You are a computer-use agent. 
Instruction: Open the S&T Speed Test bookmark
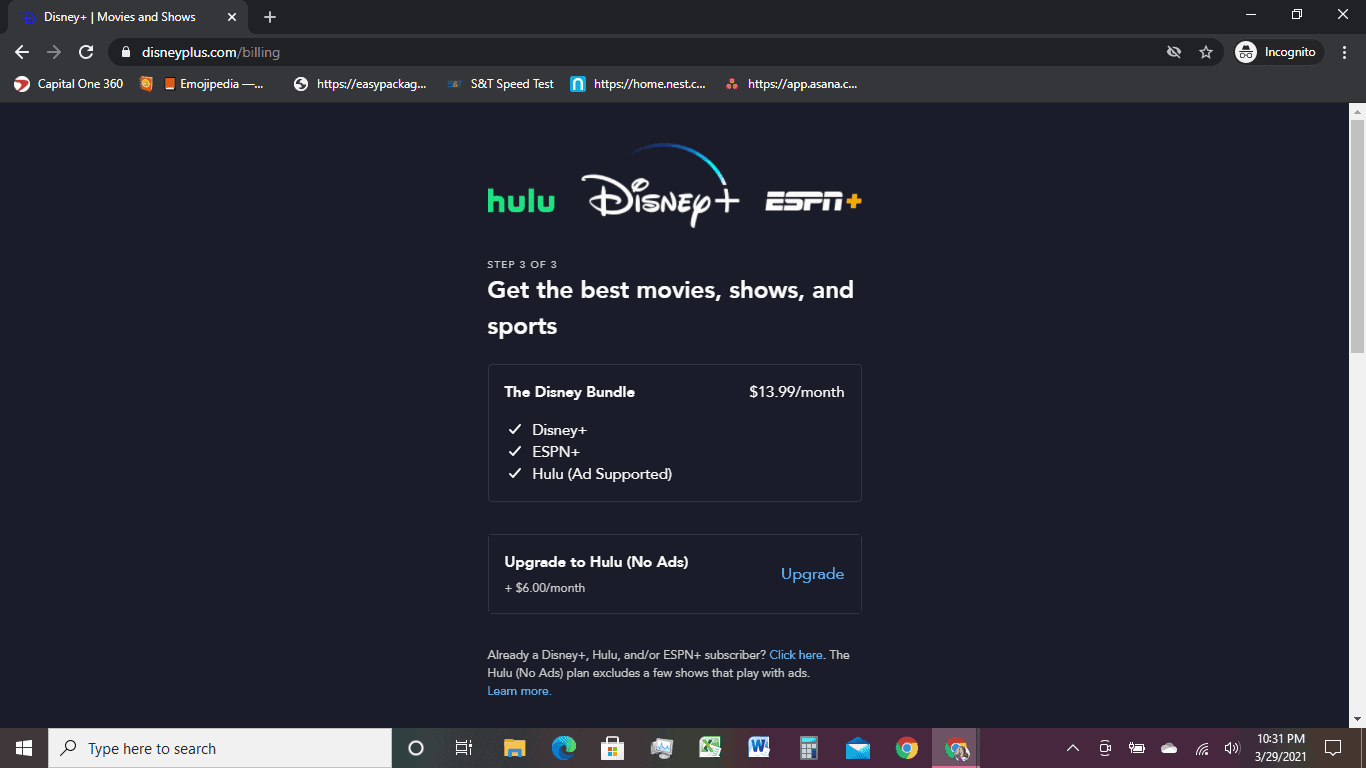click(x=500, y=84)
